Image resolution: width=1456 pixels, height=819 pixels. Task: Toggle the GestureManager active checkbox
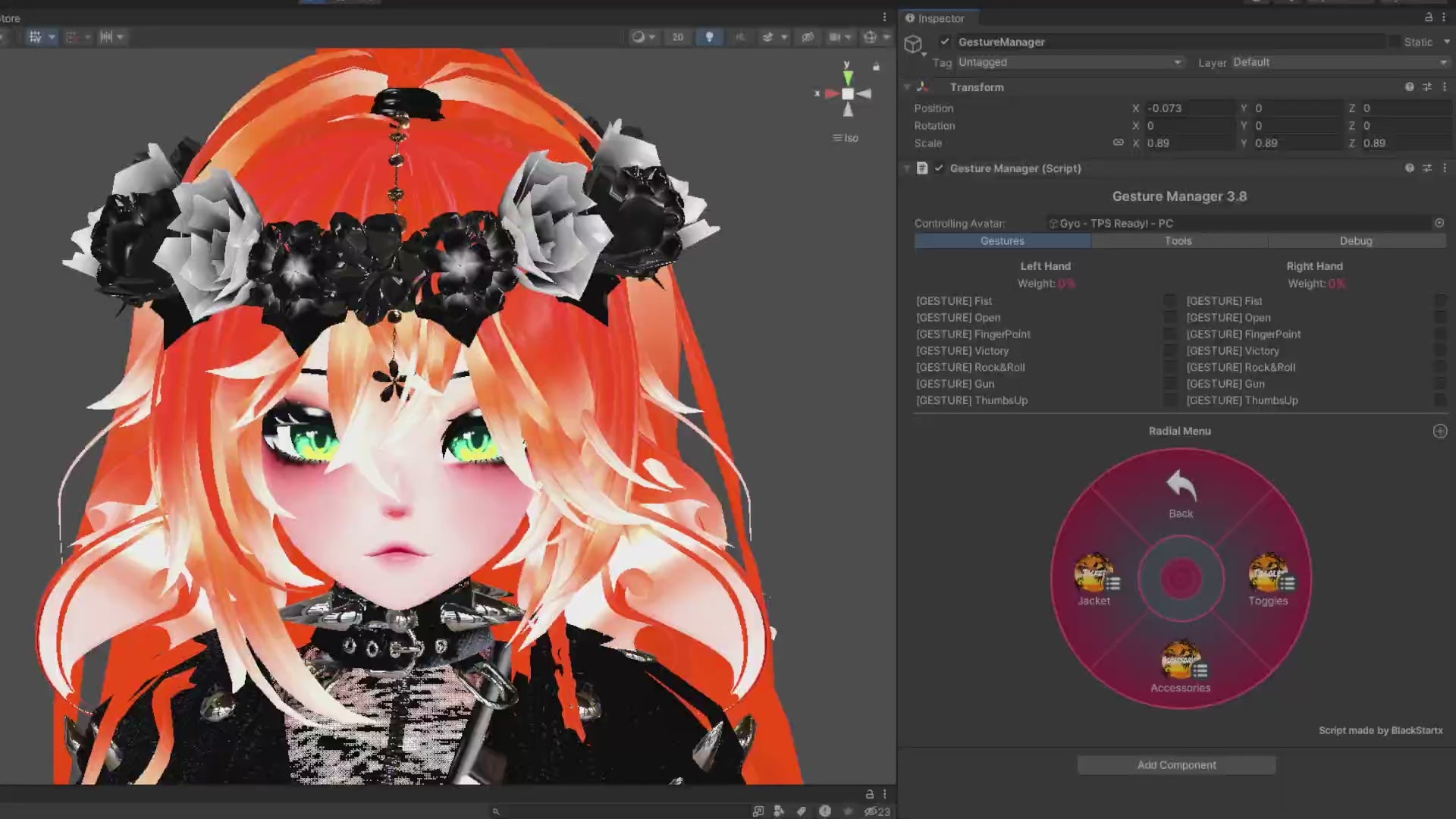[x=945, y=42]
